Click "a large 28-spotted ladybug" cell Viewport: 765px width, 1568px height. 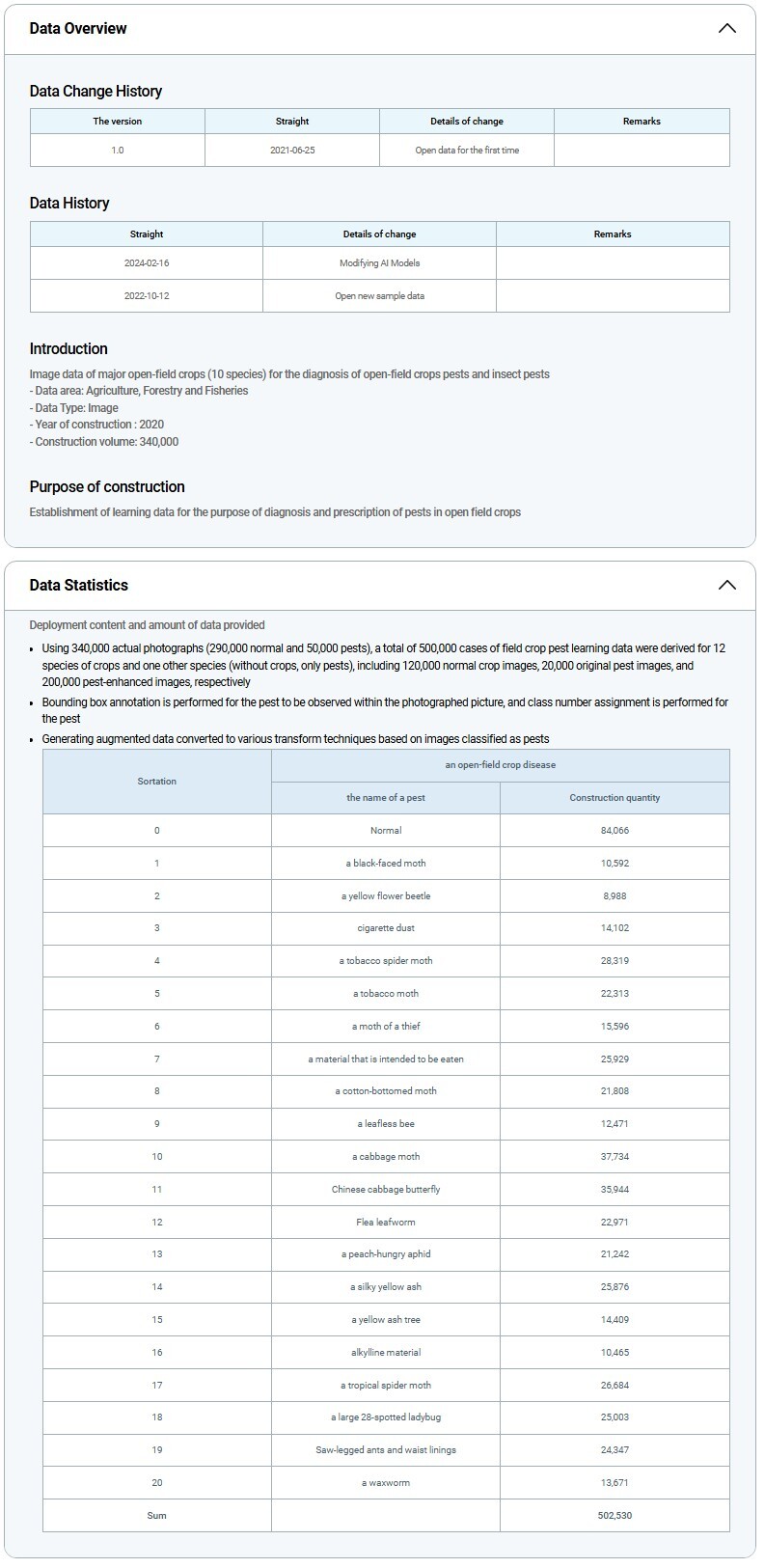(386, 1417)
